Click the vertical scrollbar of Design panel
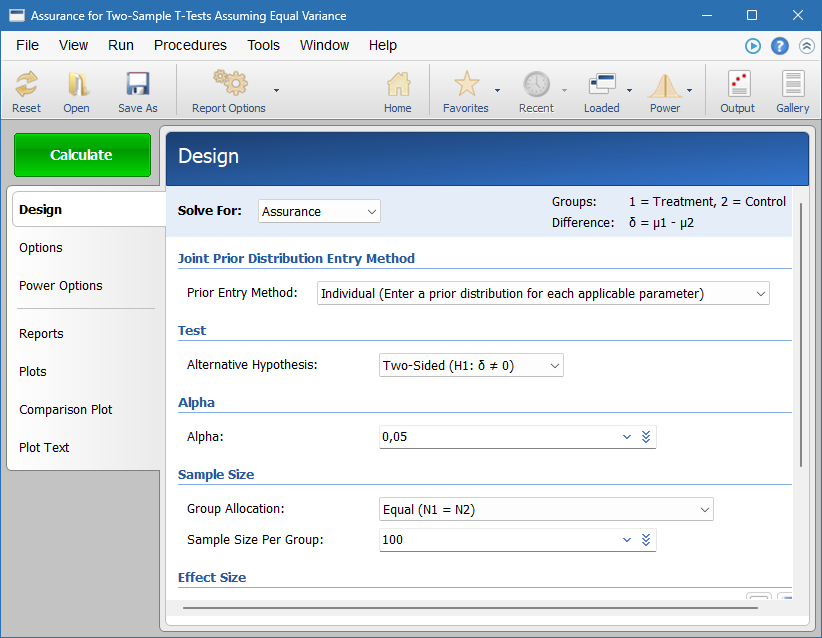 [x=801, y=336]
